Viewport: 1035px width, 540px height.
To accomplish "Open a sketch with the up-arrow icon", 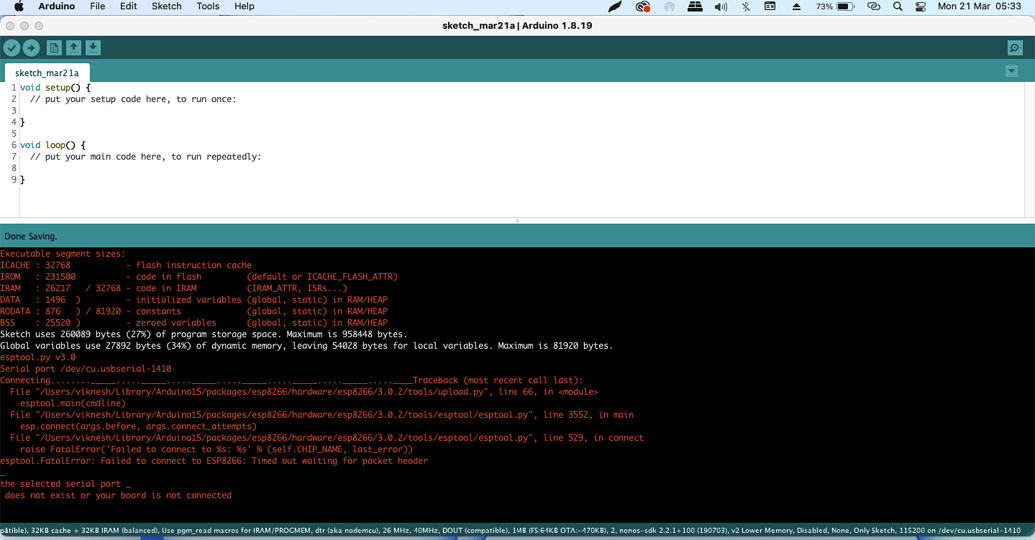I will pyautogui.click(x=73, y=48).
